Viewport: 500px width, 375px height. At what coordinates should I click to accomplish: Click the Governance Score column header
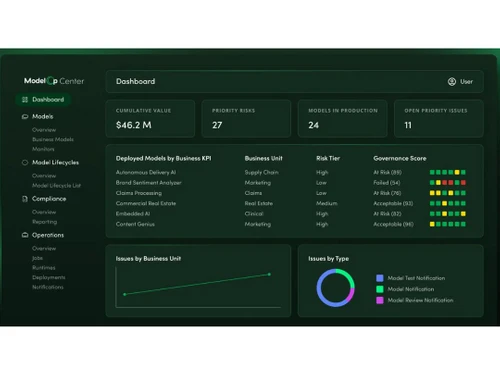pyautogui.click(x=400, y=158)
